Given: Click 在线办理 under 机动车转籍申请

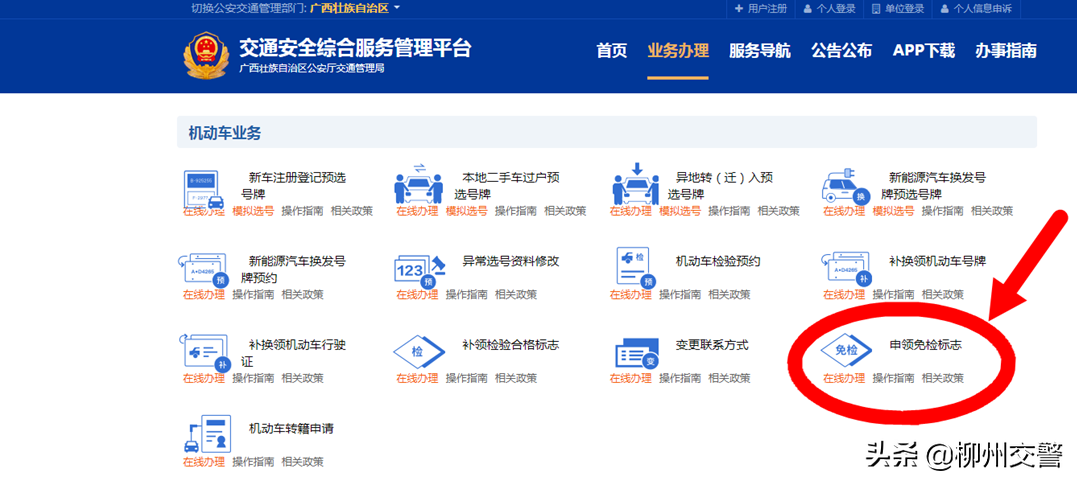Looking at the screenshot, I should click(x=203, y=462).
